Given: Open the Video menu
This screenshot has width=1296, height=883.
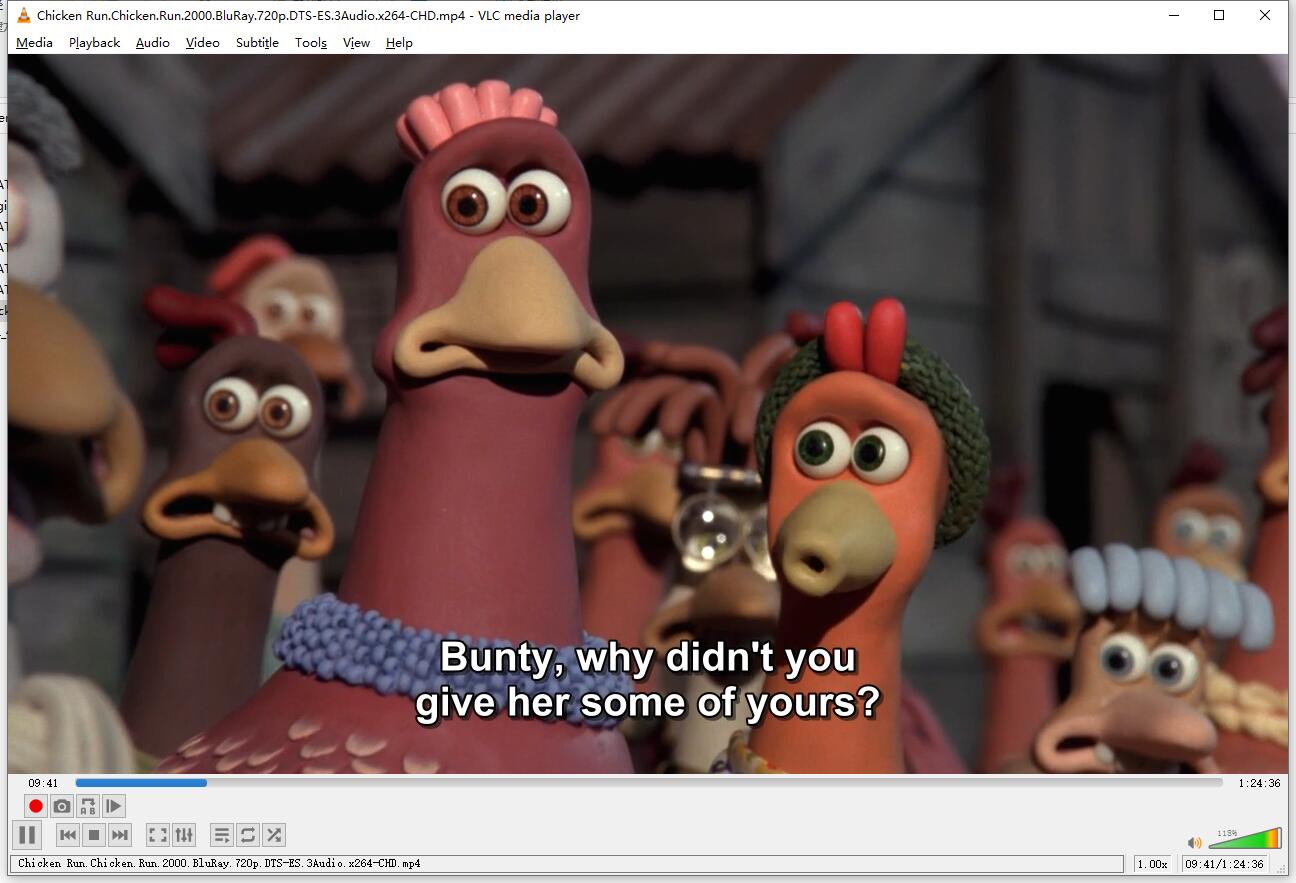Looking at the screenshot, I should 203,42.
